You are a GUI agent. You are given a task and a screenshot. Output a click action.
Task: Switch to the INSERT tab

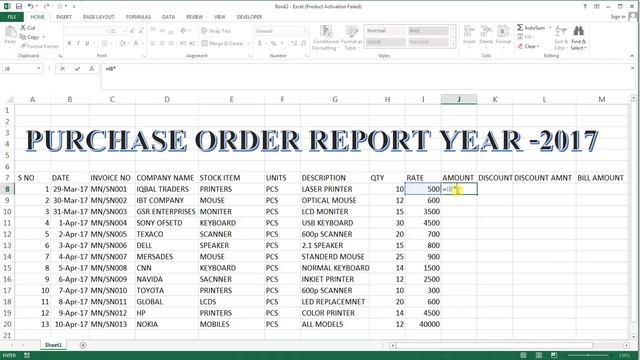point(64,17)
